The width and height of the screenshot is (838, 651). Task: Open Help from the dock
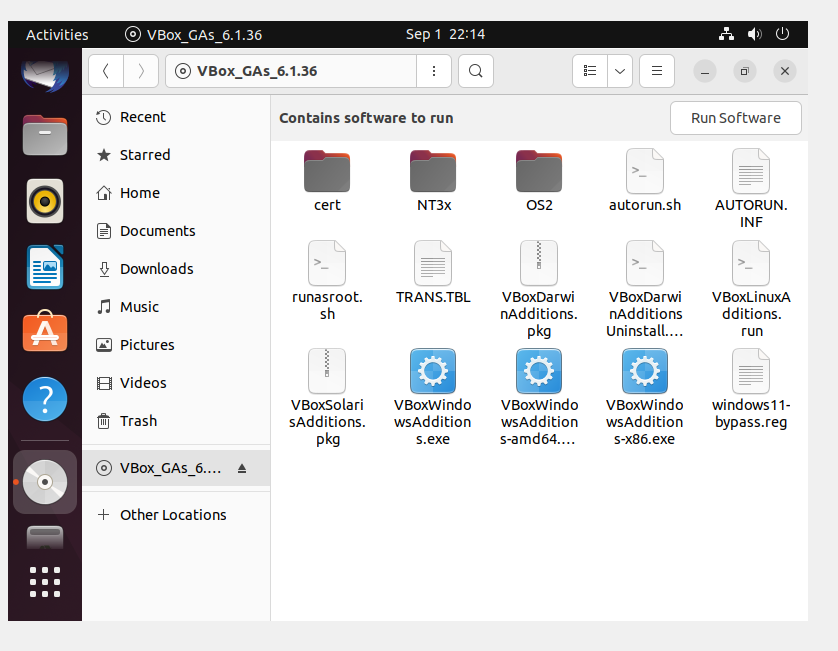45,399
